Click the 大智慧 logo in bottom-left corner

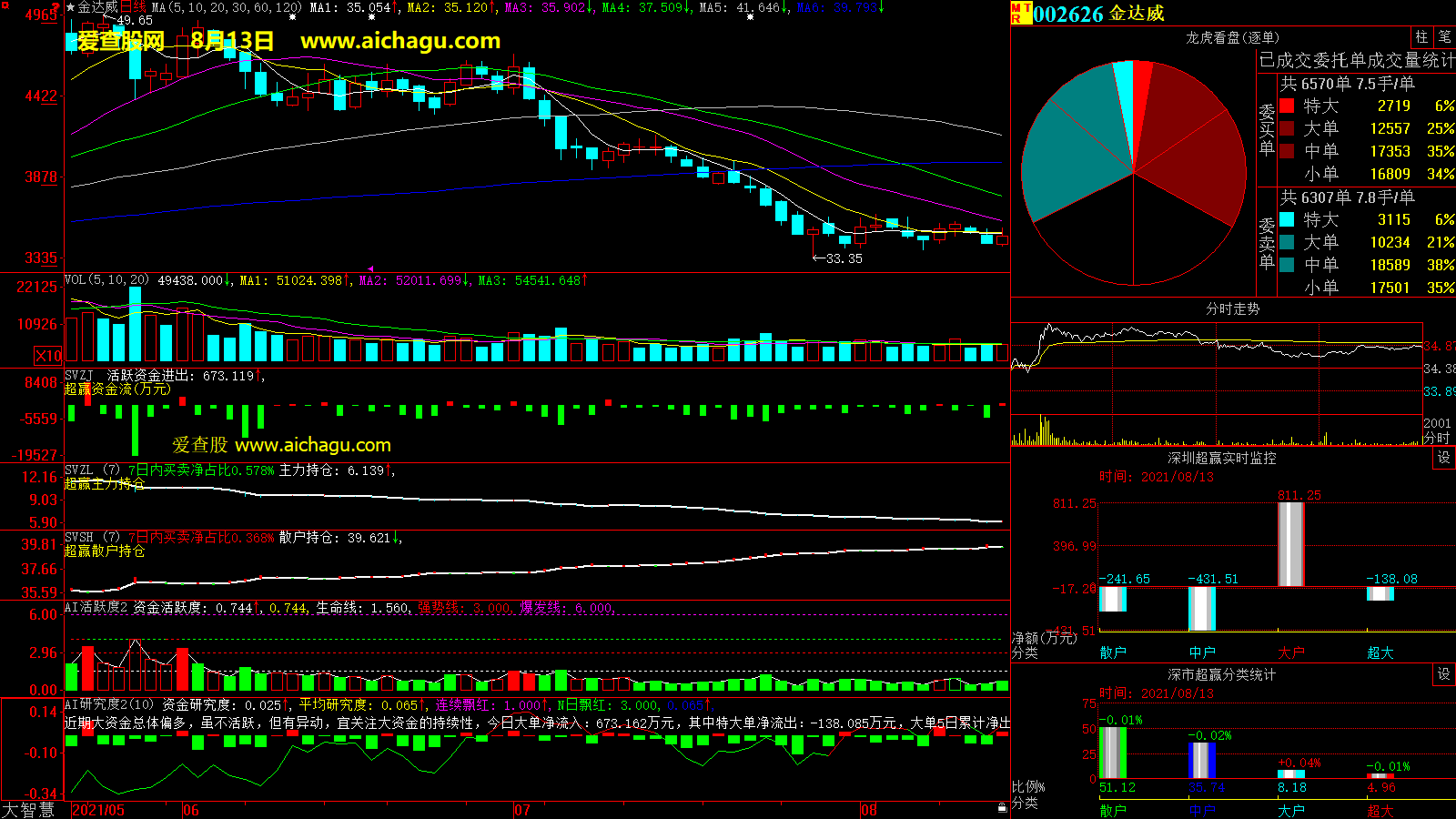28,810
